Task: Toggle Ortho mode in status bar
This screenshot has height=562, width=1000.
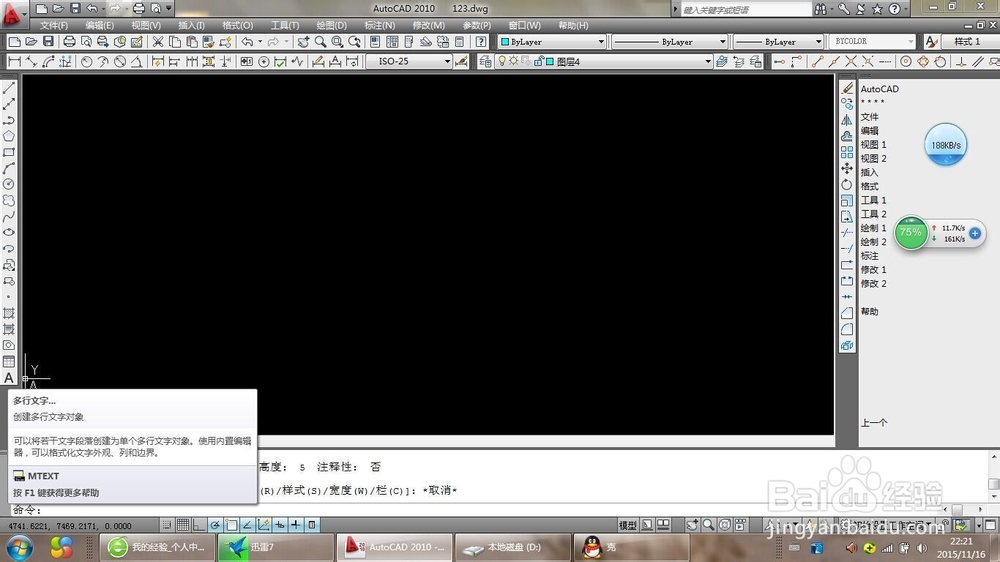Action: pyautogui.click(x=199, y=525)
